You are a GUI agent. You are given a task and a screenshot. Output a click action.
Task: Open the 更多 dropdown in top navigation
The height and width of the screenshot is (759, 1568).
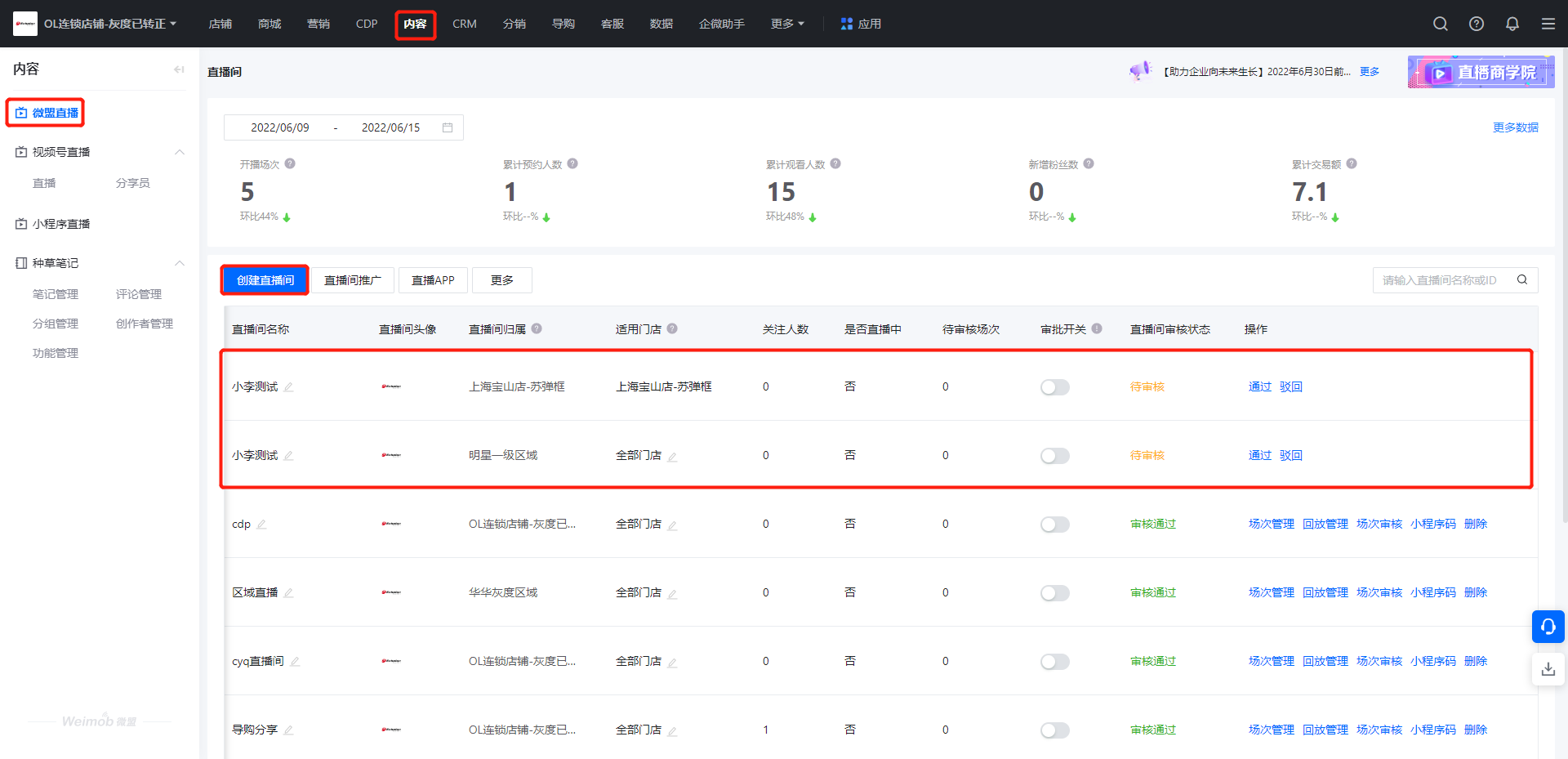coord(787,24)
